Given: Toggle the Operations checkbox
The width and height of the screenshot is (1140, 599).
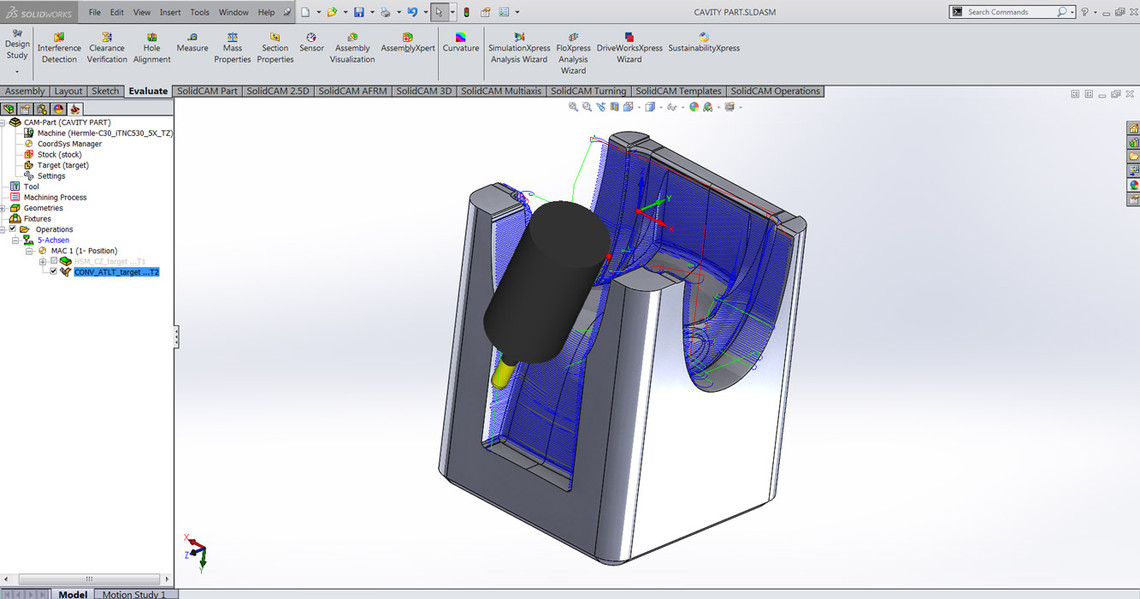Looking at the screenshot, I should point(12,229).
